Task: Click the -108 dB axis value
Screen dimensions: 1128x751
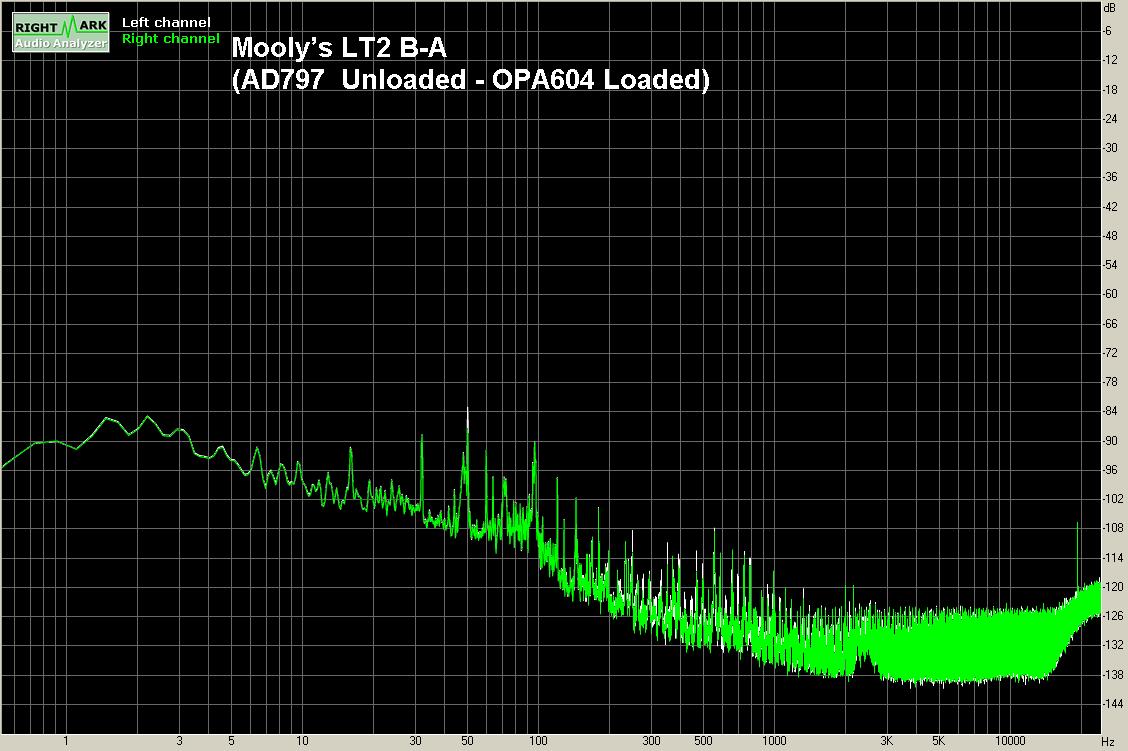Action: click(x=1113, y=528)
